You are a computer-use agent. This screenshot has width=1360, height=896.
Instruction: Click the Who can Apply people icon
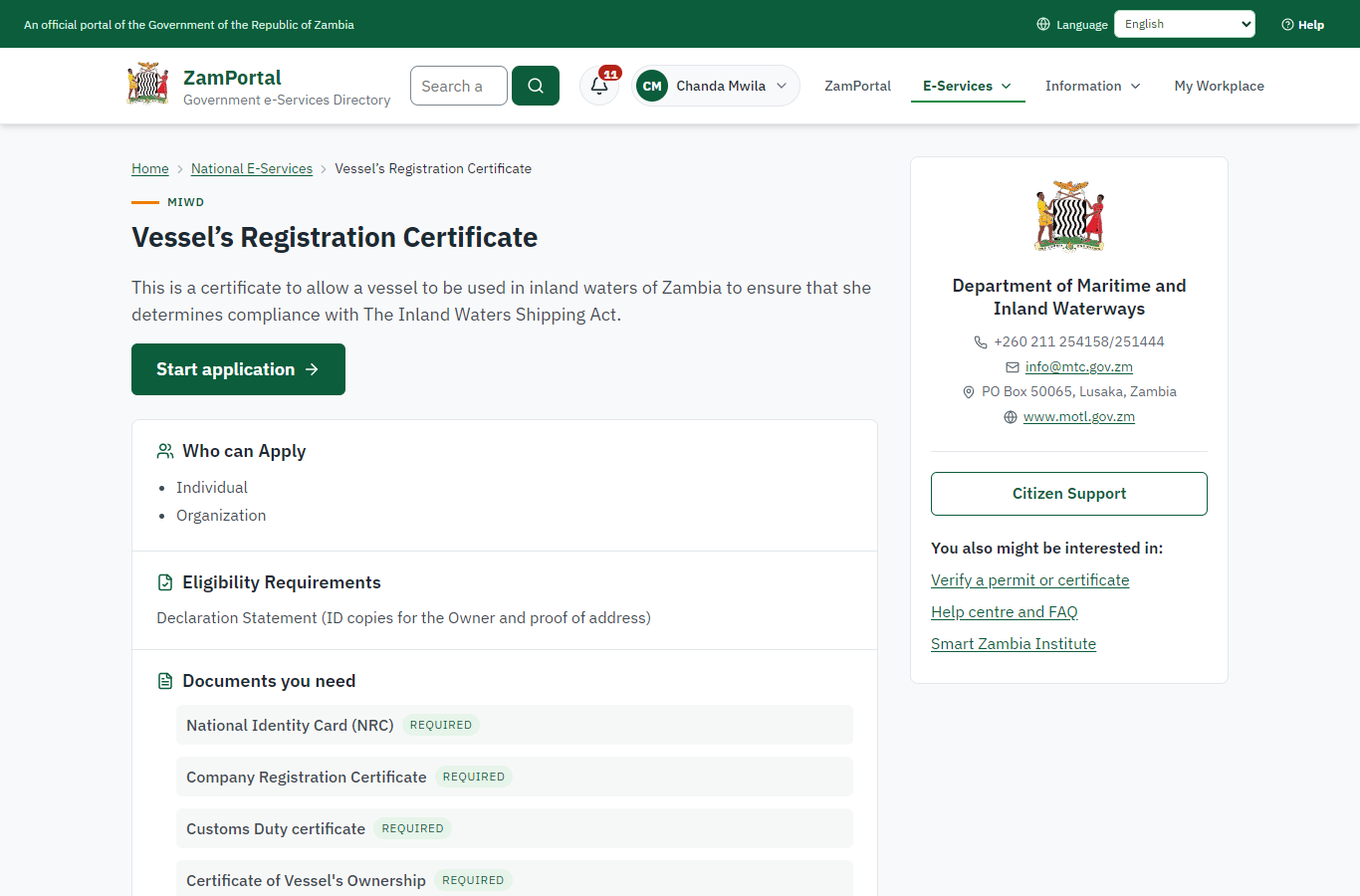click(165, 451)
